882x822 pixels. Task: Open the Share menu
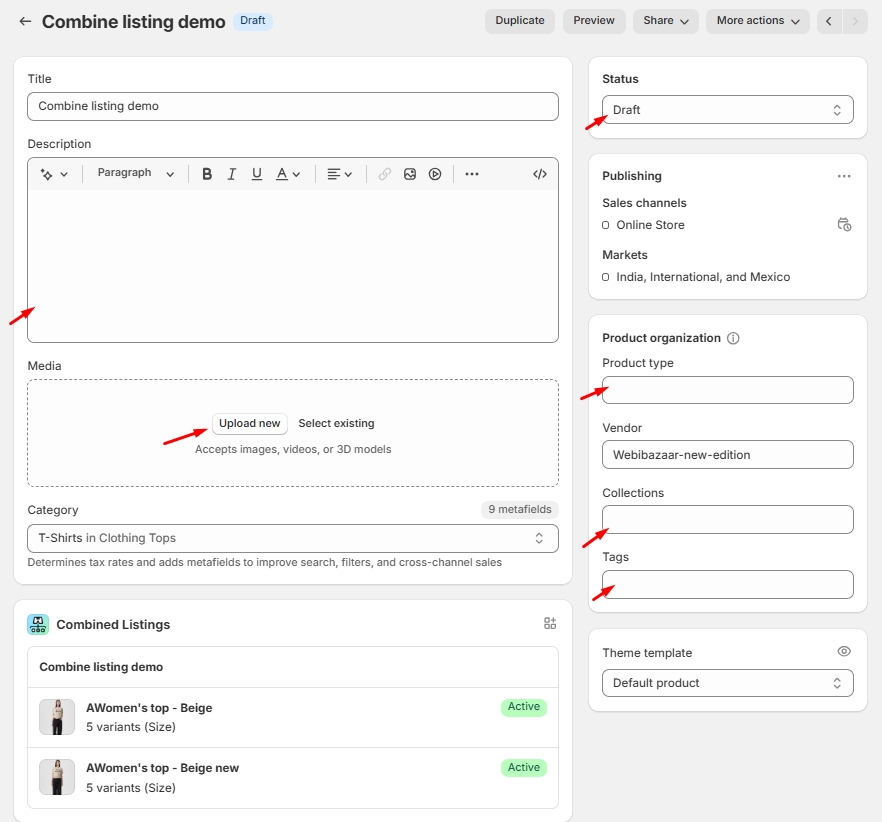click(665, 21)
